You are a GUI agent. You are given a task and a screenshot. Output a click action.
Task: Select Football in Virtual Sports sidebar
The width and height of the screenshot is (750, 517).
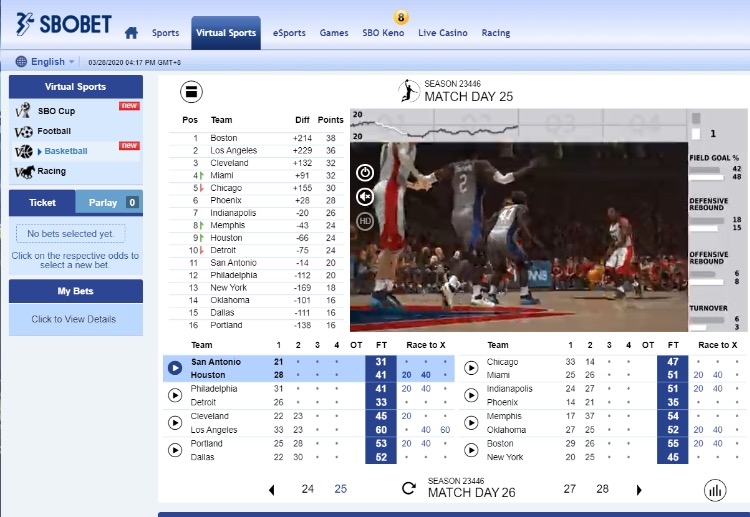[54, 131]
